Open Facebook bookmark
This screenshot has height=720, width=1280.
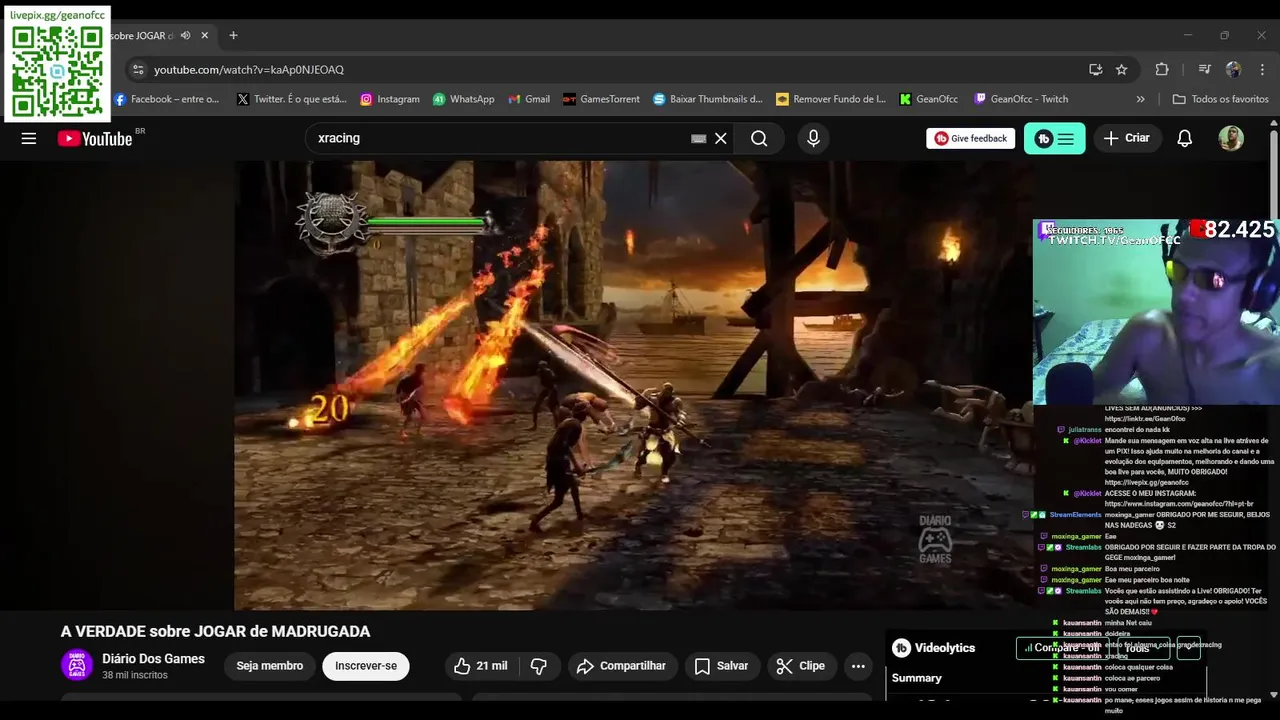[x=166, y=99]
